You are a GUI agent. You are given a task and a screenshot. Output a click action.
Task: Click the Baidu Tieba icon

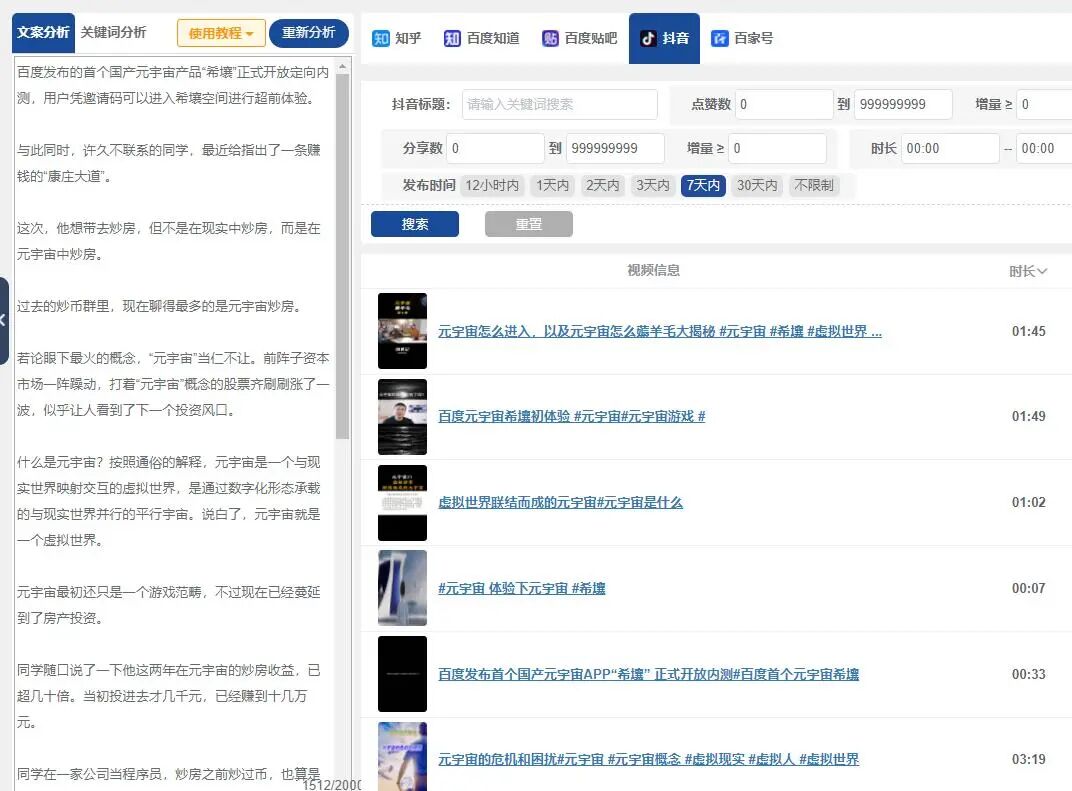[550, 38]
